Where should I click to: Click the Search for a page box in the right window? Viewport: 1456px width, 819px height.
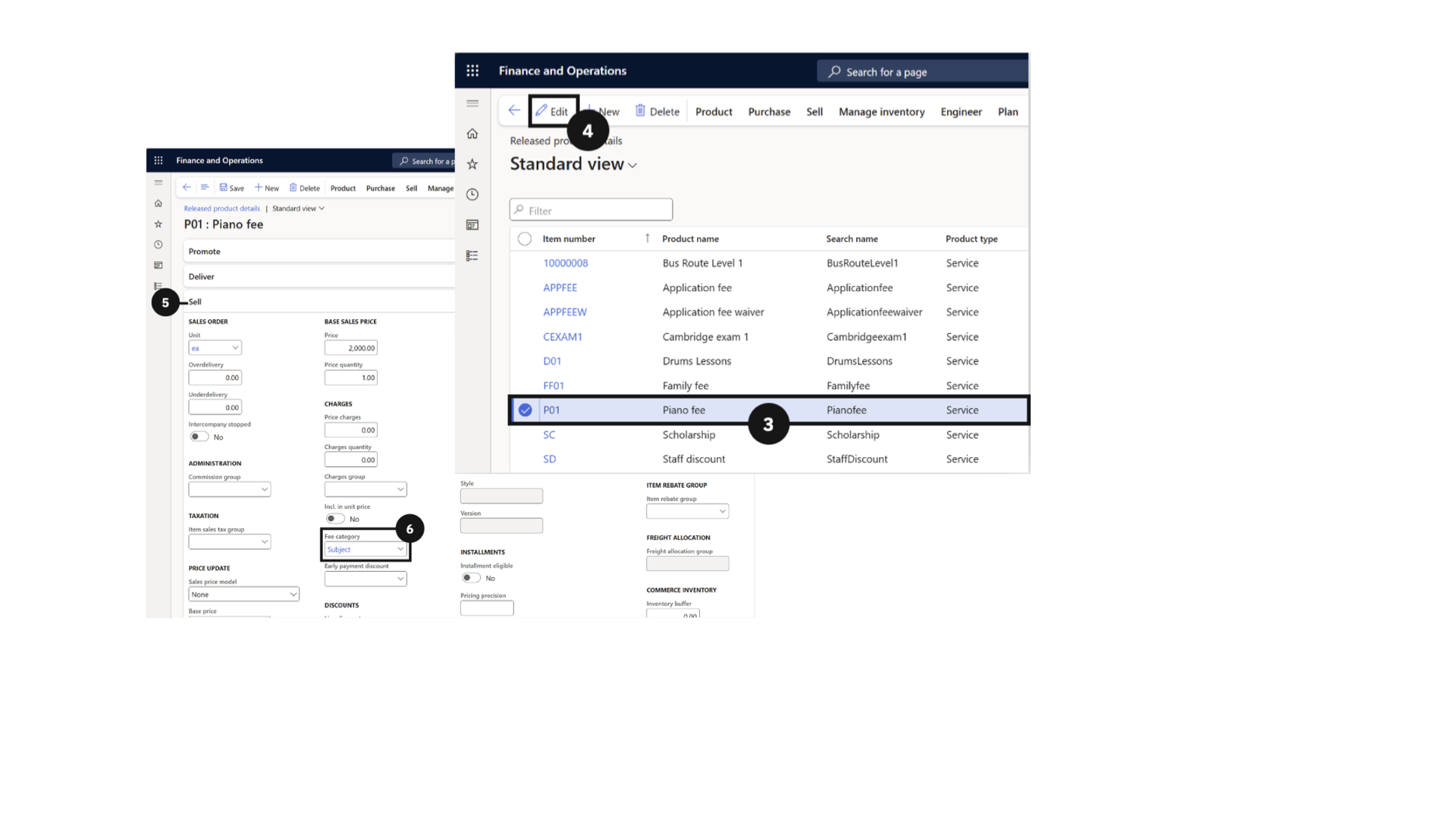click(922, 71)
